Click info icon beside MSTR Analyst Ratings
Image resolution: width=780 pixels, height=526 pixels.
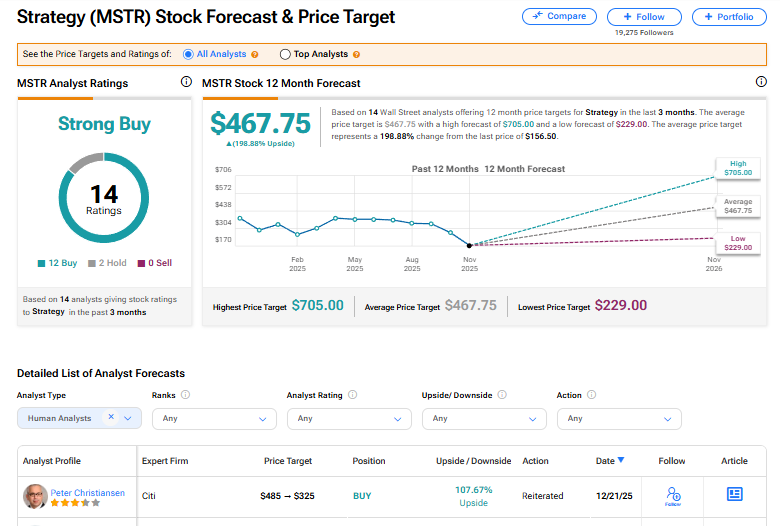[186, 83]
